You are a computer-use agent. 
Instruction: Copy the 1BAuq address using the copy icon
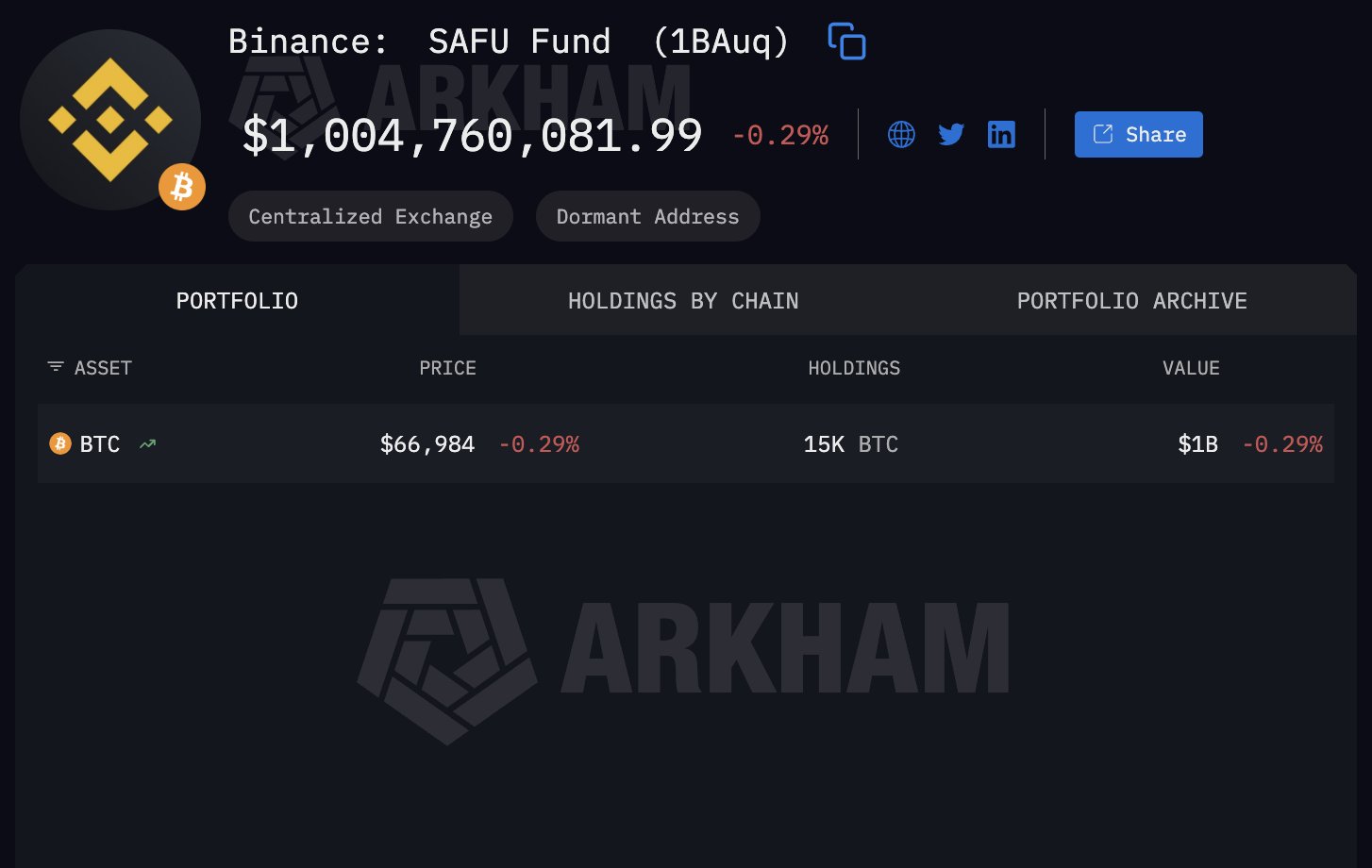click(847, 42)
